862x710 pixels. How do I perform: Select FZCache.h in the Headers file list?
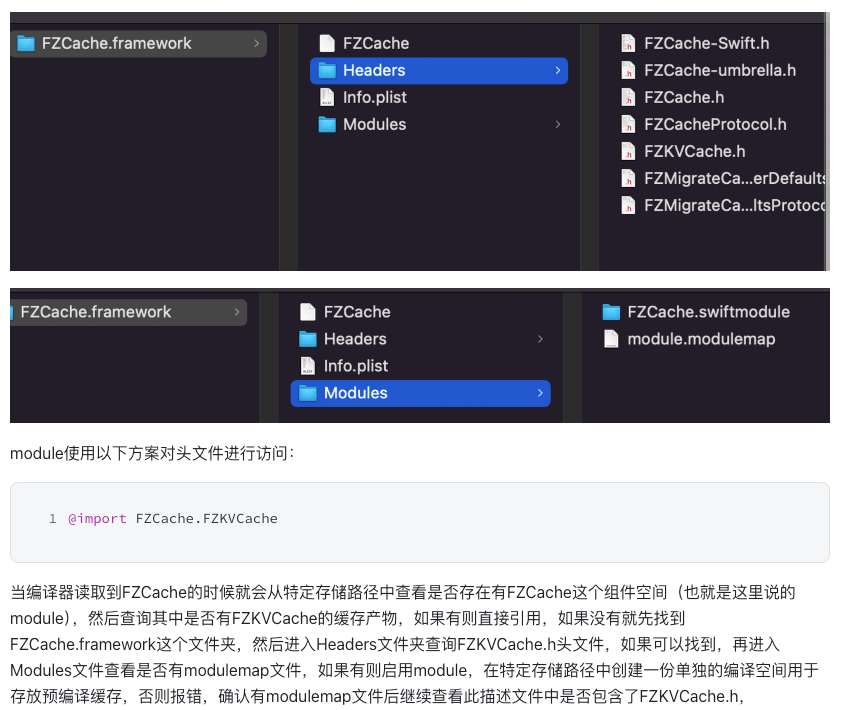(684, 97)
